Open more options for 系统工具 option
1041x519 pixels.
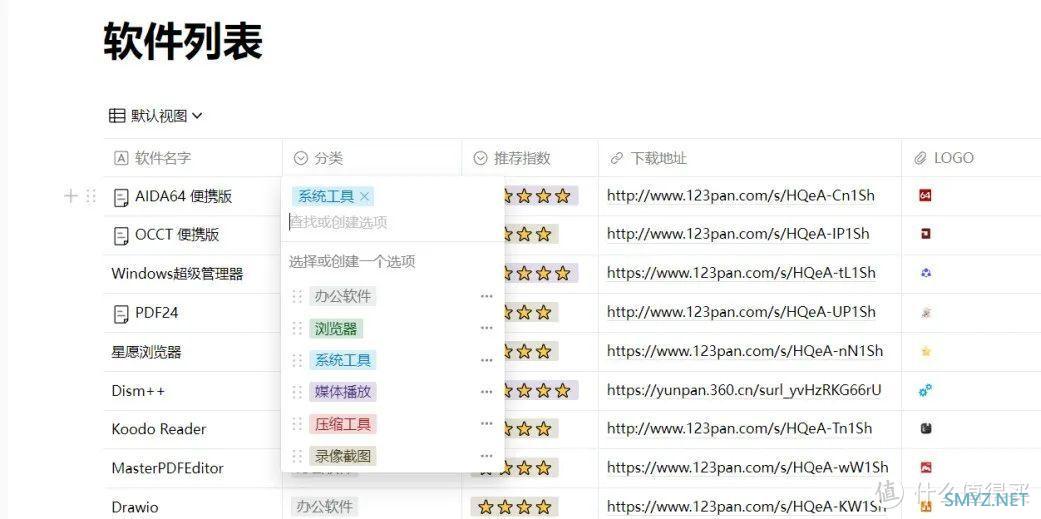[x=487, y=360]
